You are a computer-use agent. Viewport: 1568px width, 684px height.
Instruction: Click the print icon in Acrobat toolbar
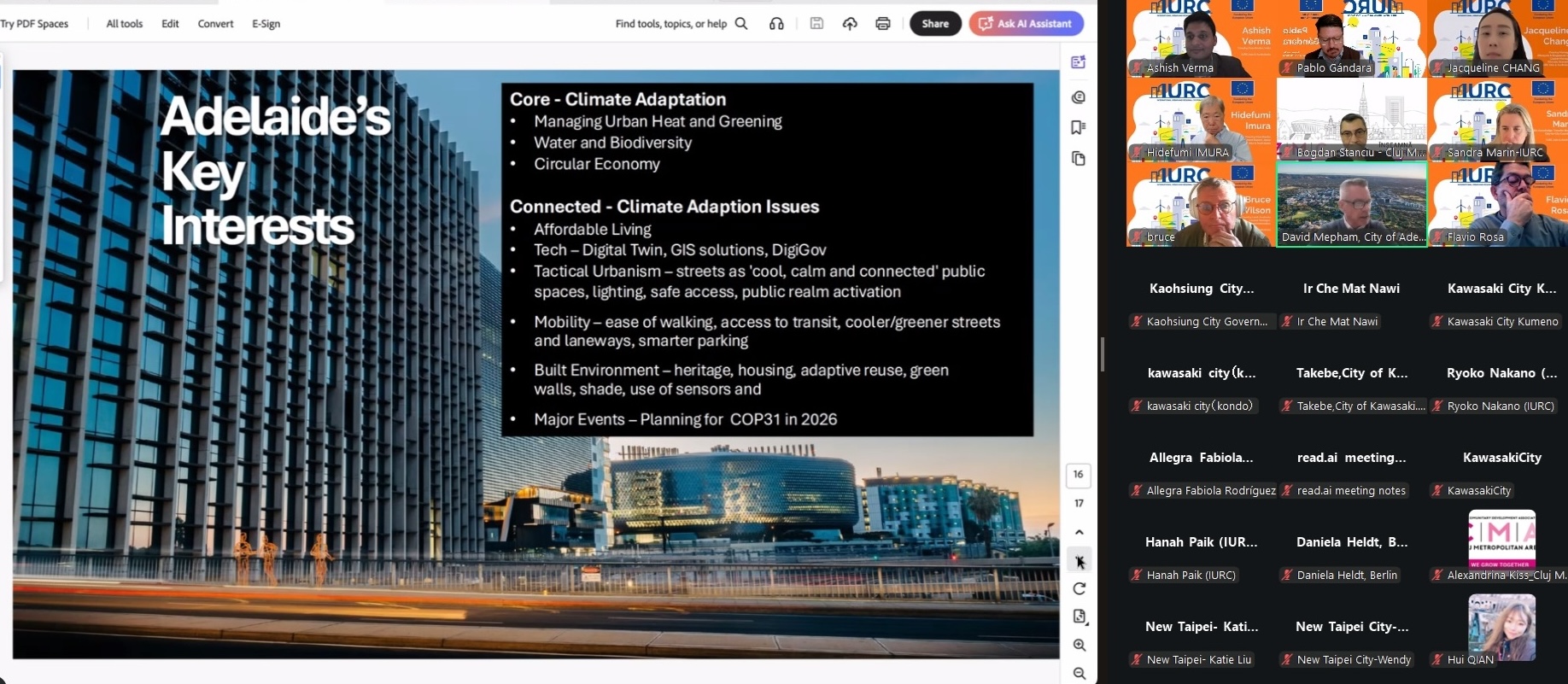pos(883,24)
